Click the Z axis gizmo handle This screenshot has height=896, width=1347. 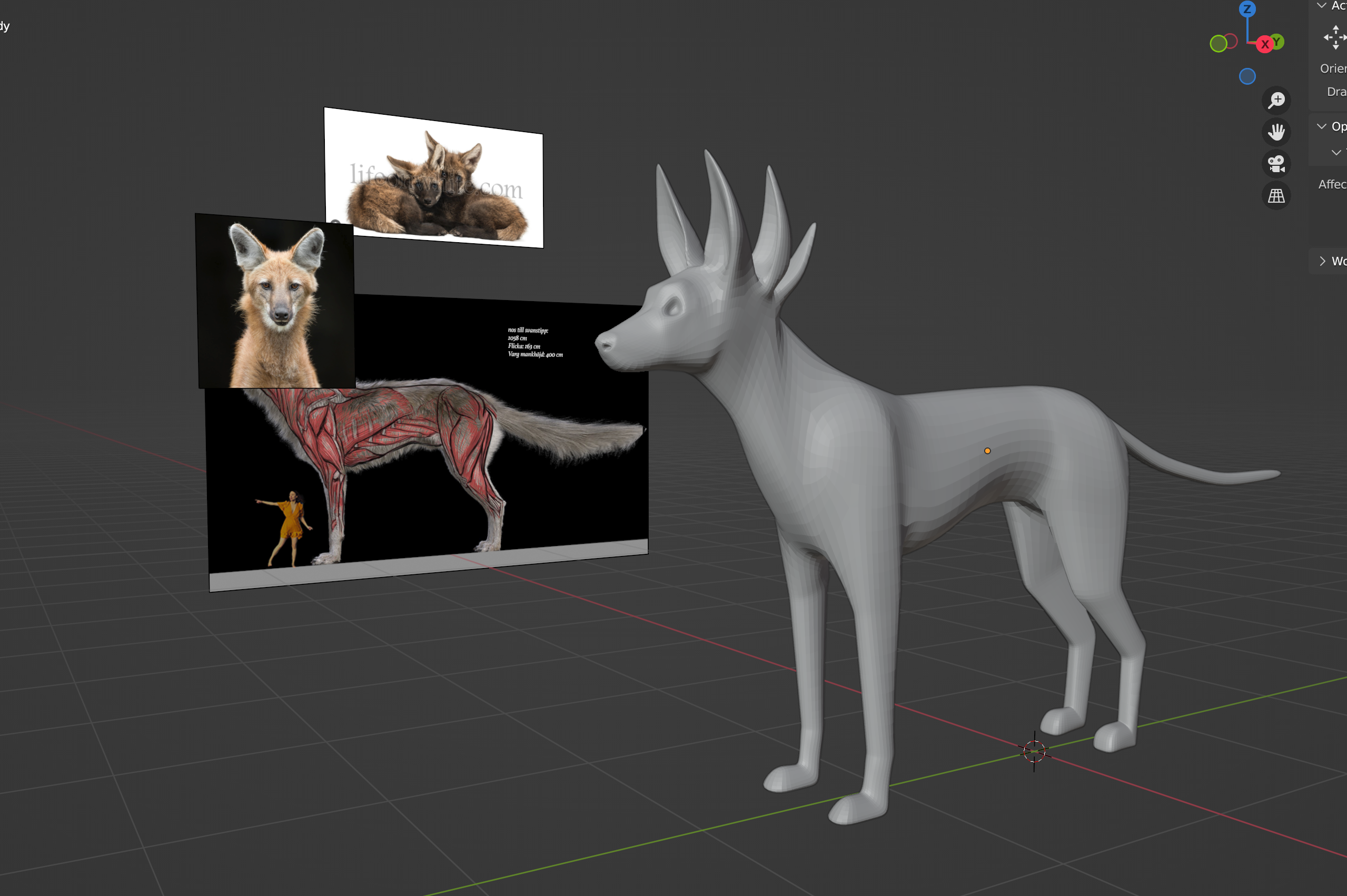pyautogui.click(x=1247, y=9)
